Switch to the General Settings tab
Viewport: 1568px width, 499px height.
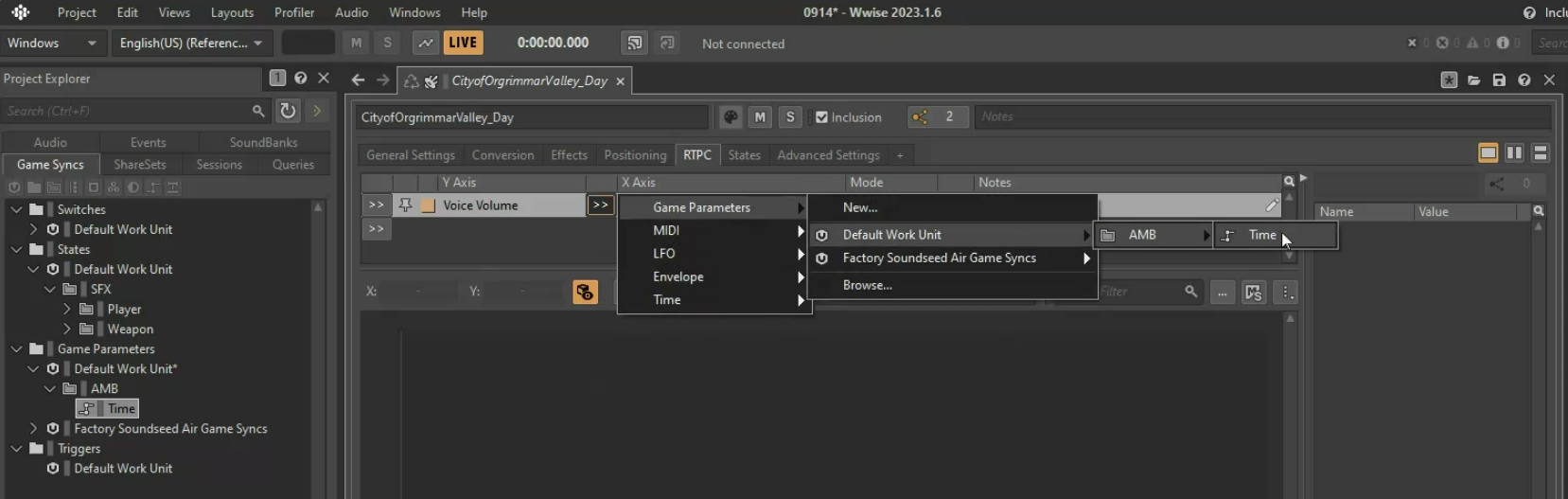[411, 154]
